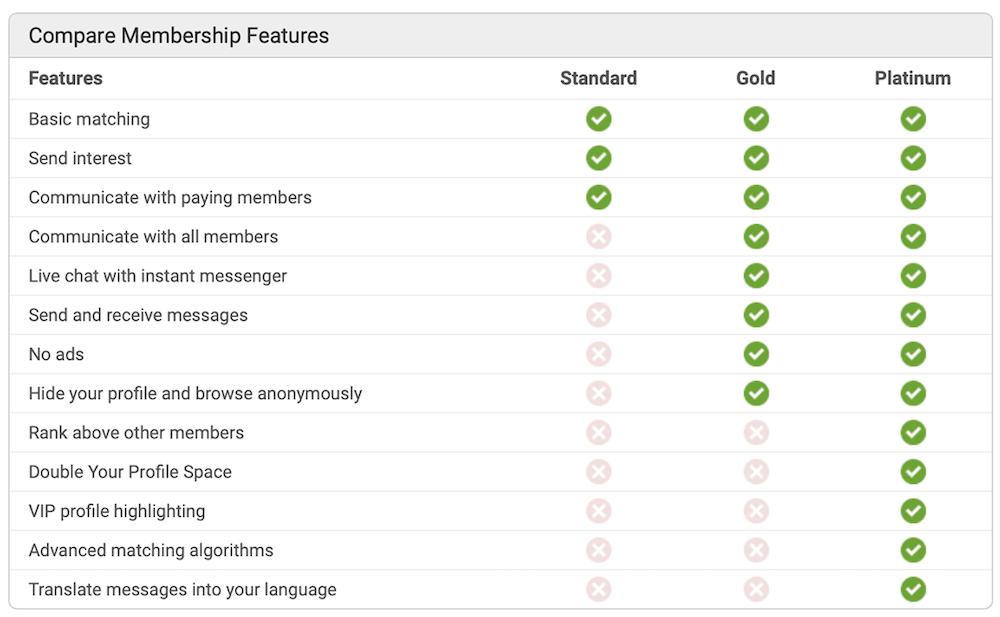Click Standard red X for VIP profile highlighting
The image size is (1000, 617).
pos(598,511)
